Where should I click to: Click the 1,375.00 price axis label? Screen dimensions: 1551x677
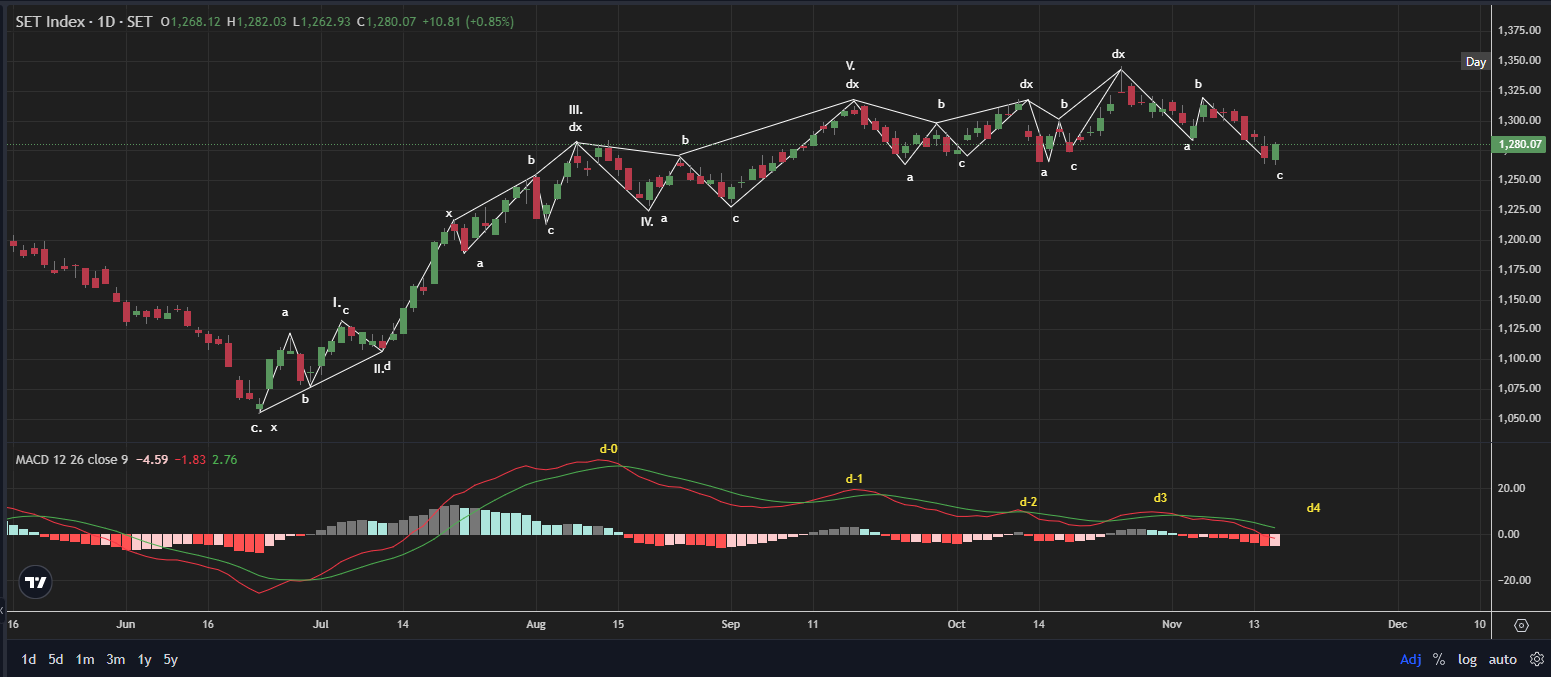click(1520, 30)
